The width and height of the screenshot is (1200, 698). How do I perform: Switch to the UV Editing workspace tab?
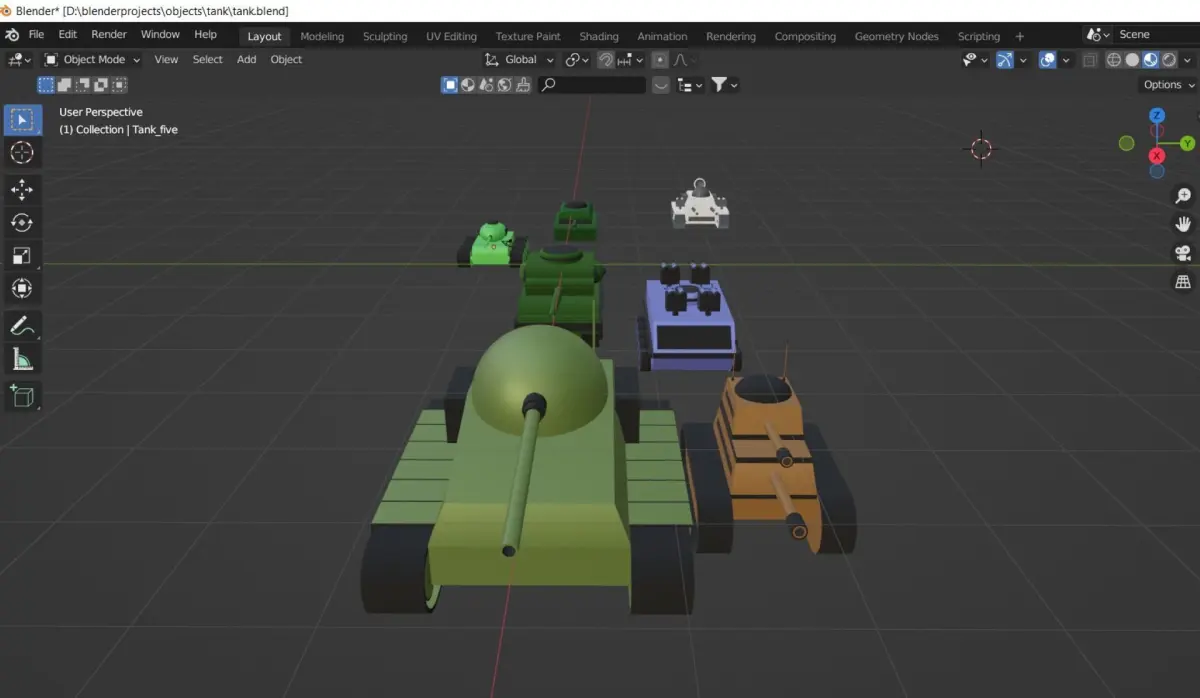tap(451, 36)
